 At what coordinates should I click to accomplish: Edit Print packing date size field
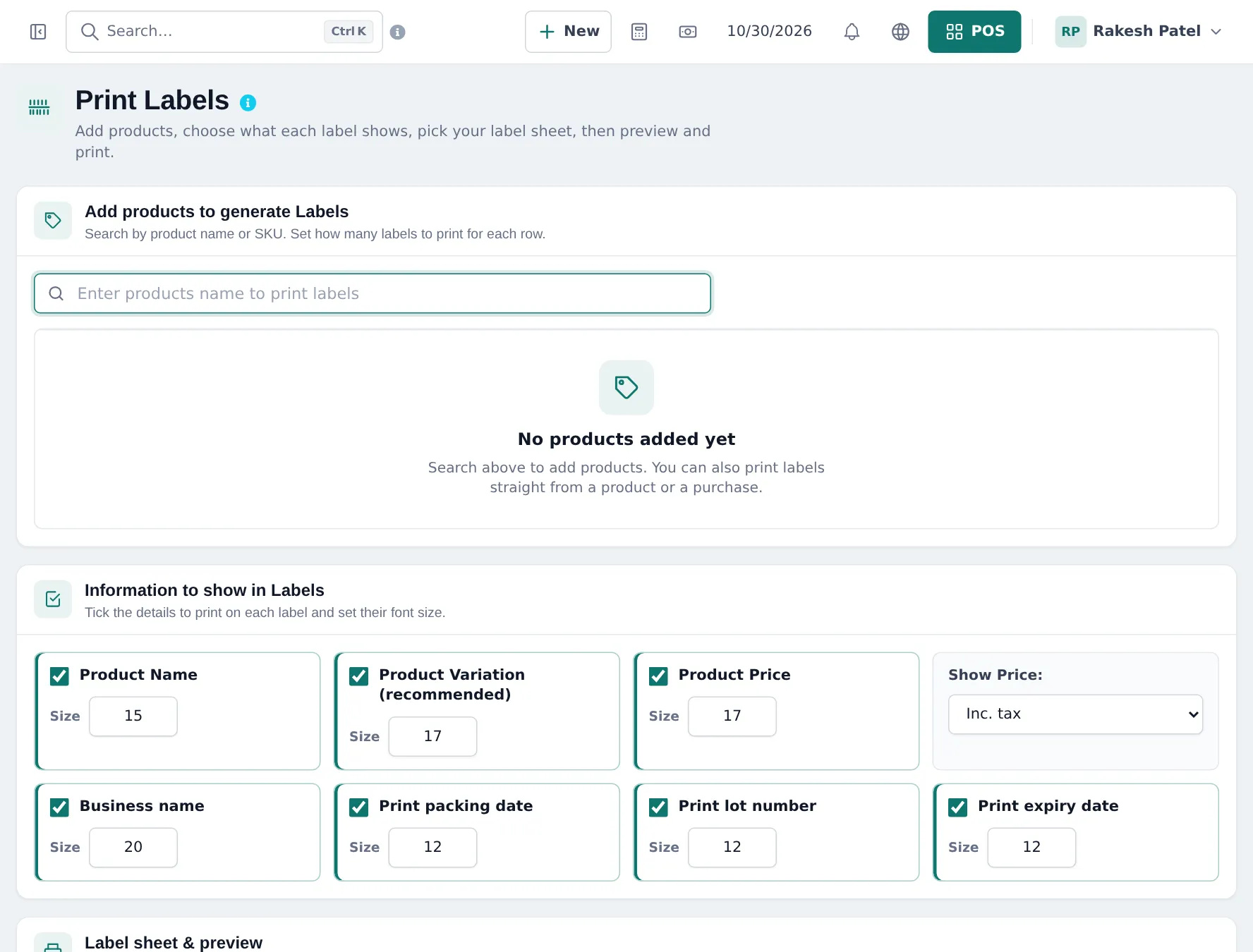432,848
